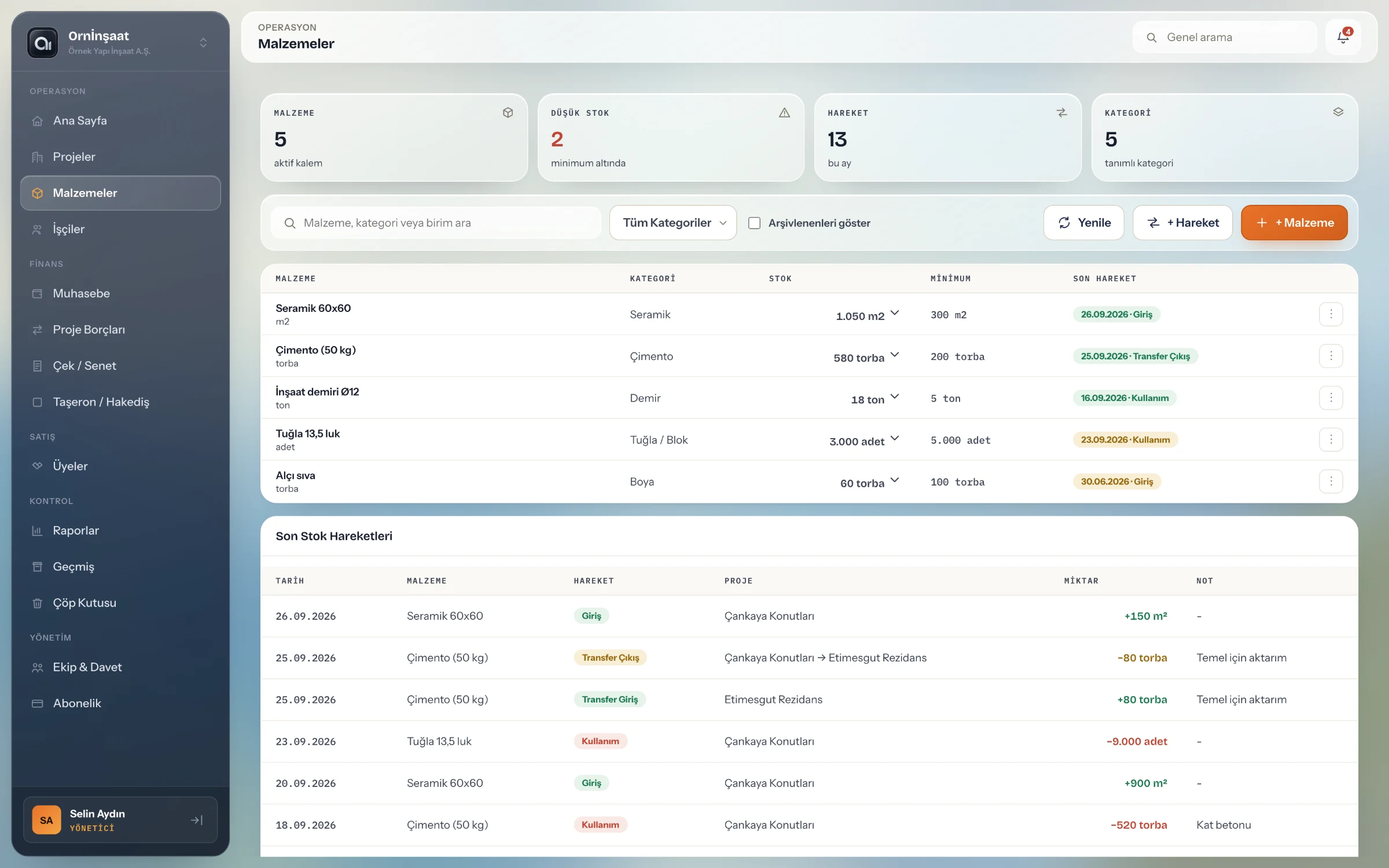
Task: Expand stock details for 60 torba
Action: tap(894, 480)
